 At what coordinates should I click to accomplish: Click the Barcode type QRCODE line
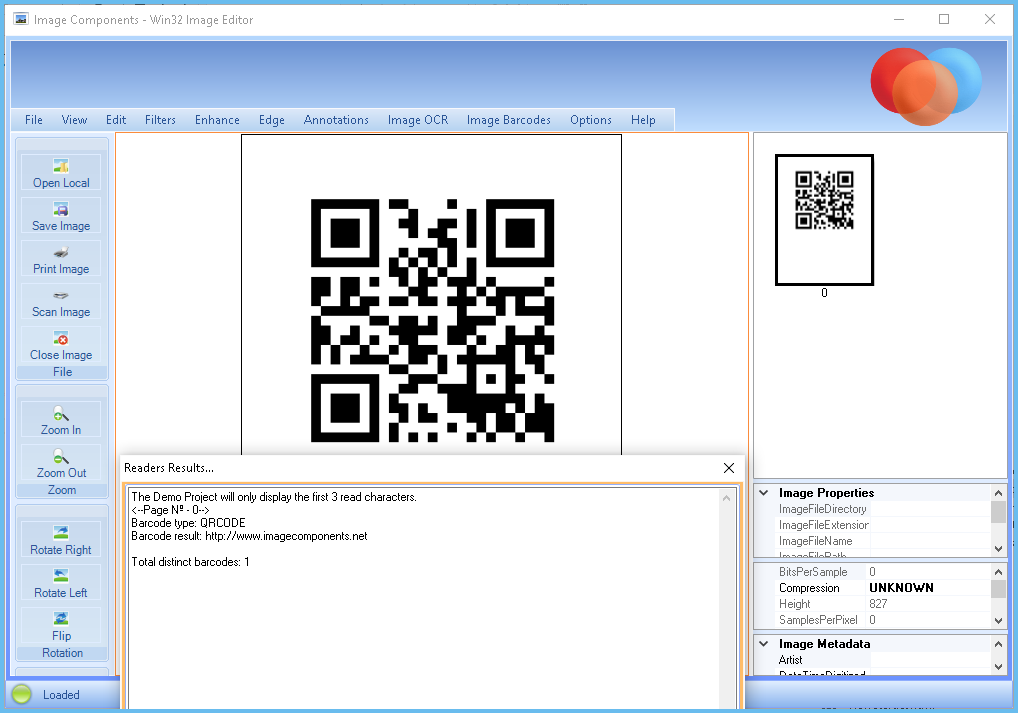coord(188,523)
